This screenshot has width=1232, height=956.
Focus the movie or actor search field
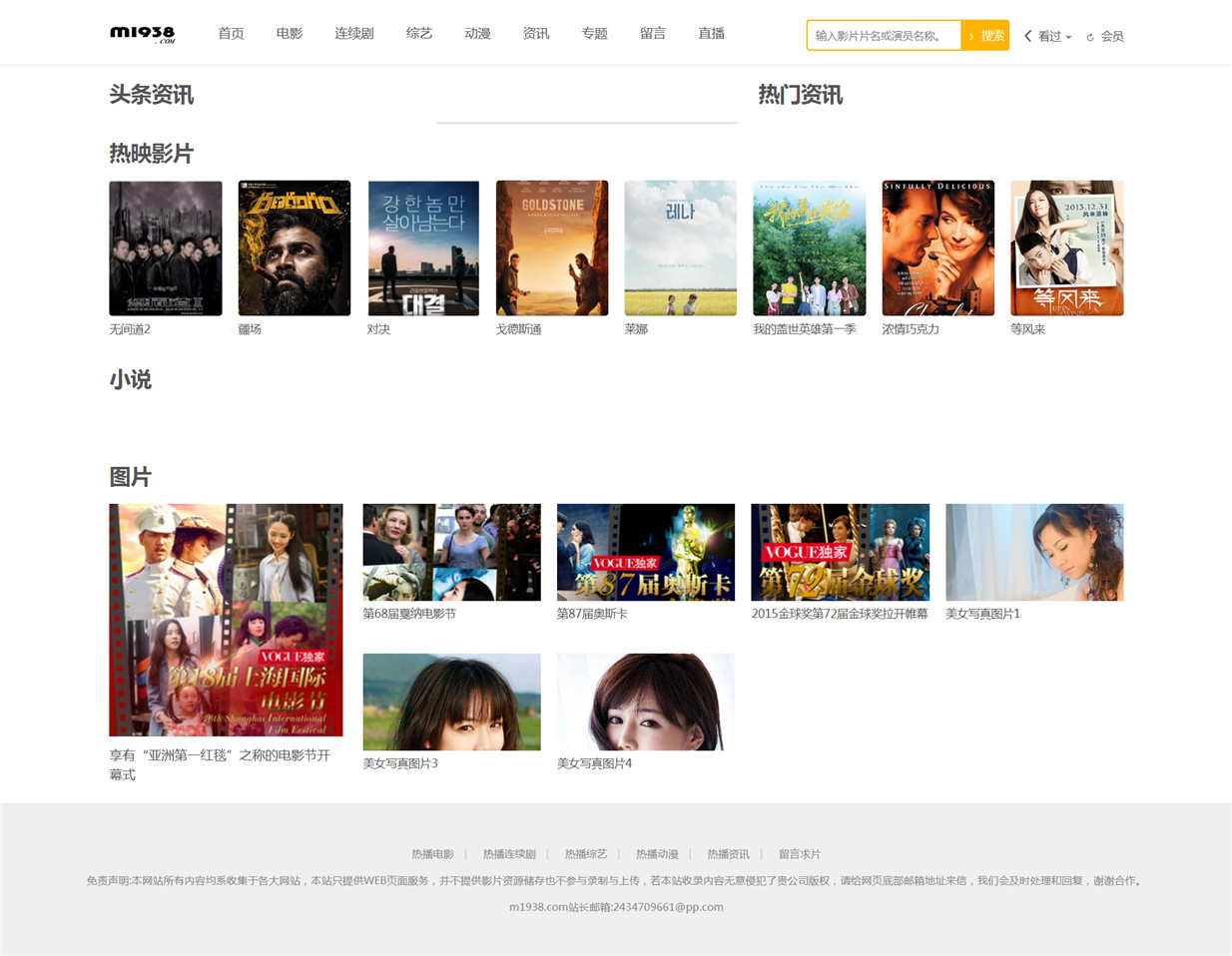click(884, 35)
